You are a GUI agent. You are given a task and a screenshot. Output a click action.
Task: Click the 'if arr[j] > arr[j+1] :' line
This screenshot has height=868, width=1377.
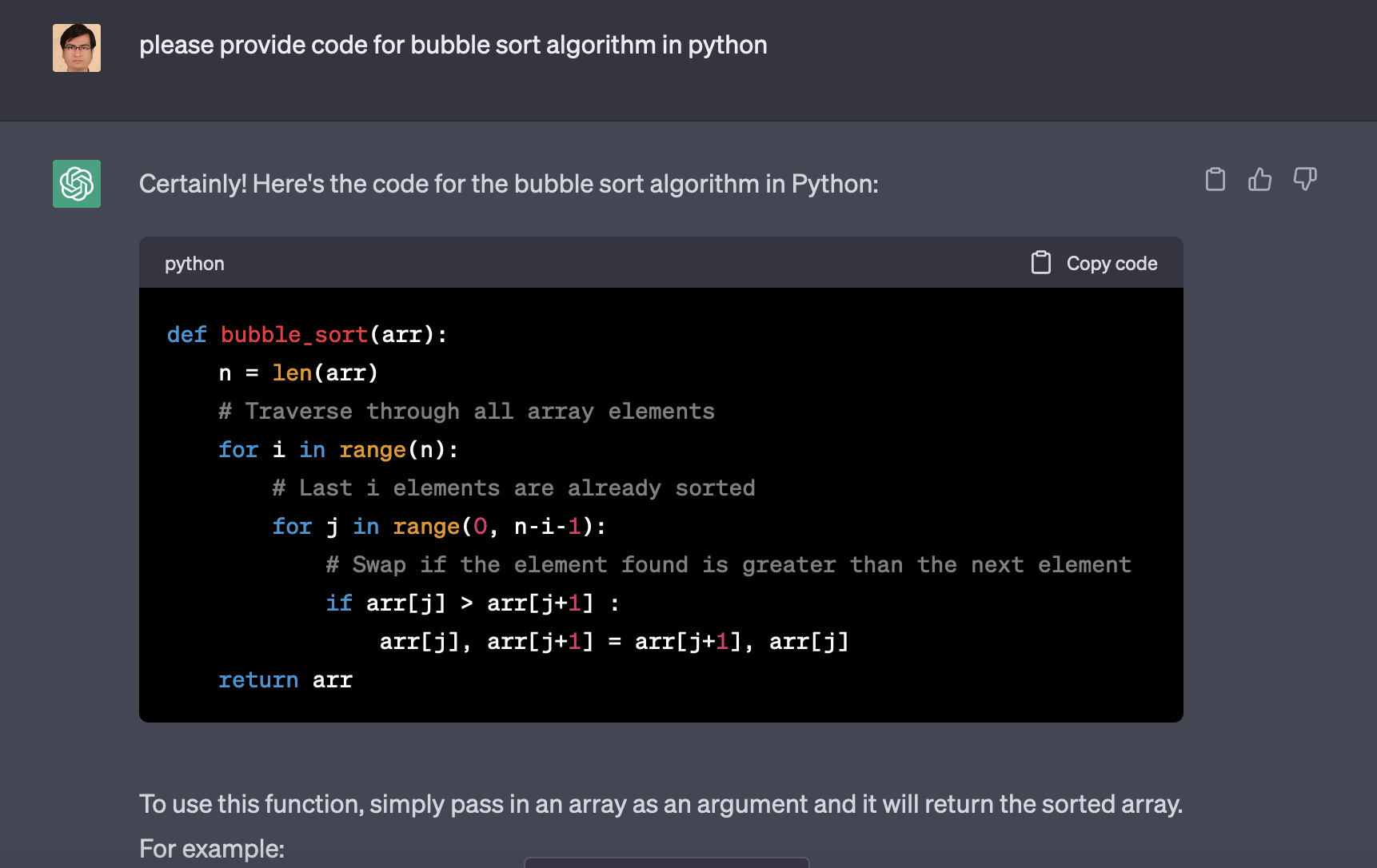[x=473, y=603]
